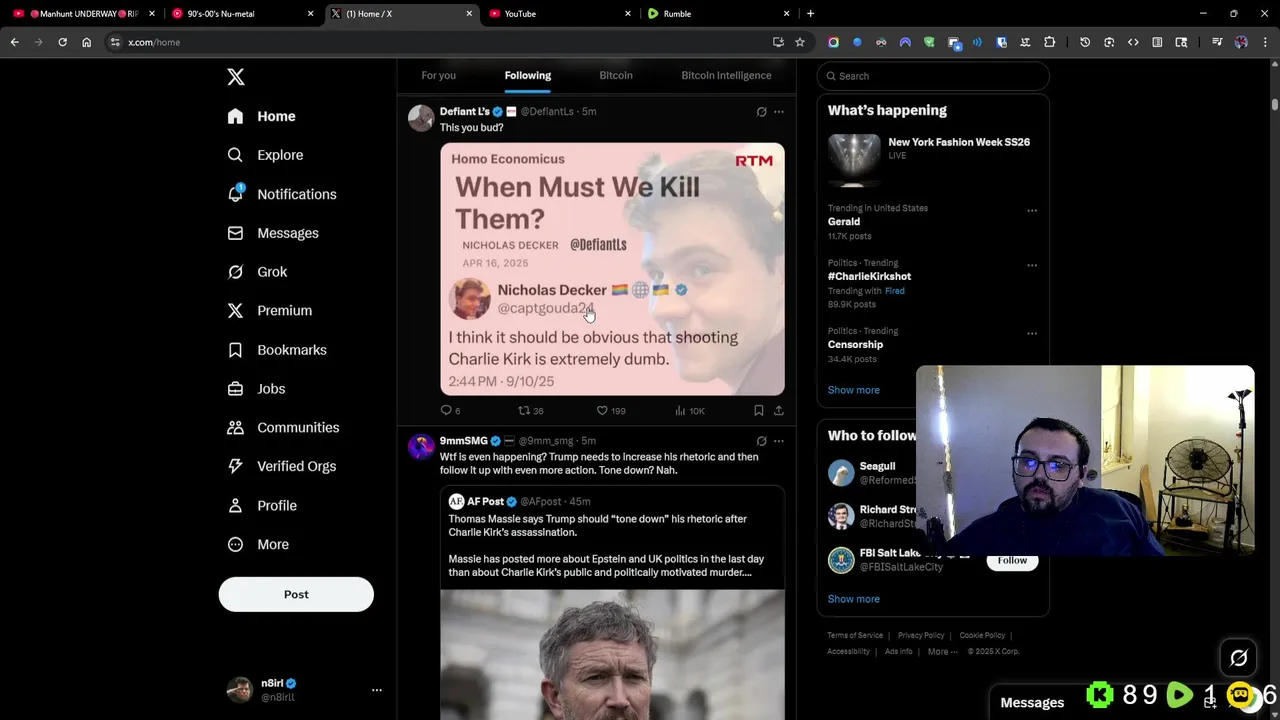
Task: Show more under What's happening
Action: pyautogui.click(x=853, y=390)
